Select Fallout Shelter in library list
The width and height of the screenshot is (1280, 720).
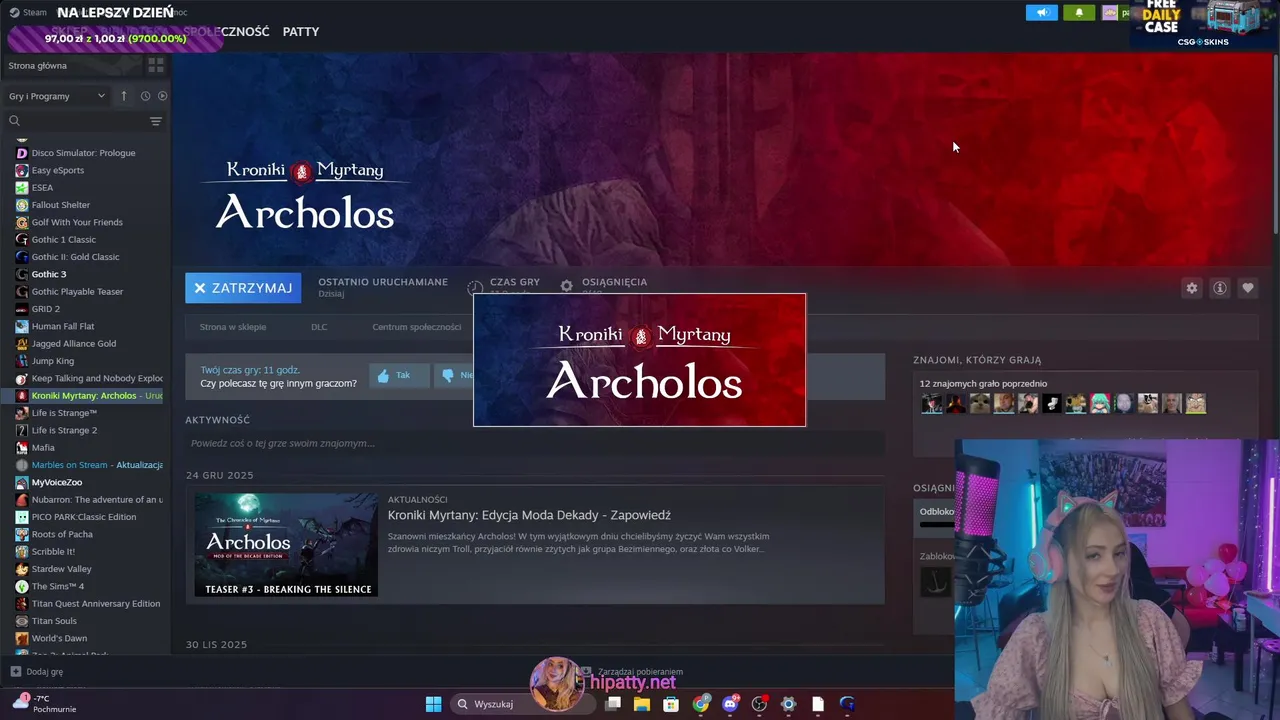point(61,205)
